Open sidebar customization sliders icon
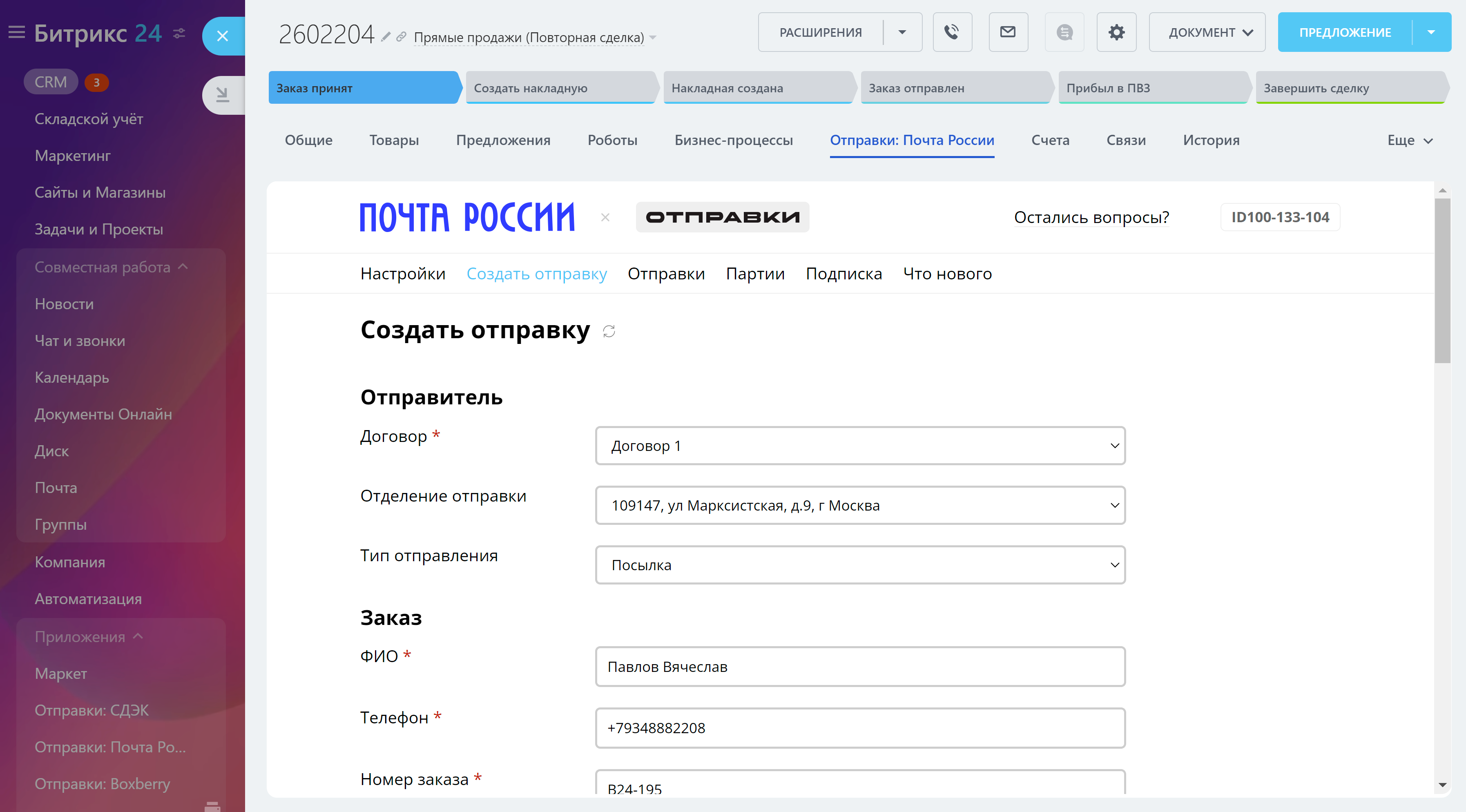 click(179, 33)
